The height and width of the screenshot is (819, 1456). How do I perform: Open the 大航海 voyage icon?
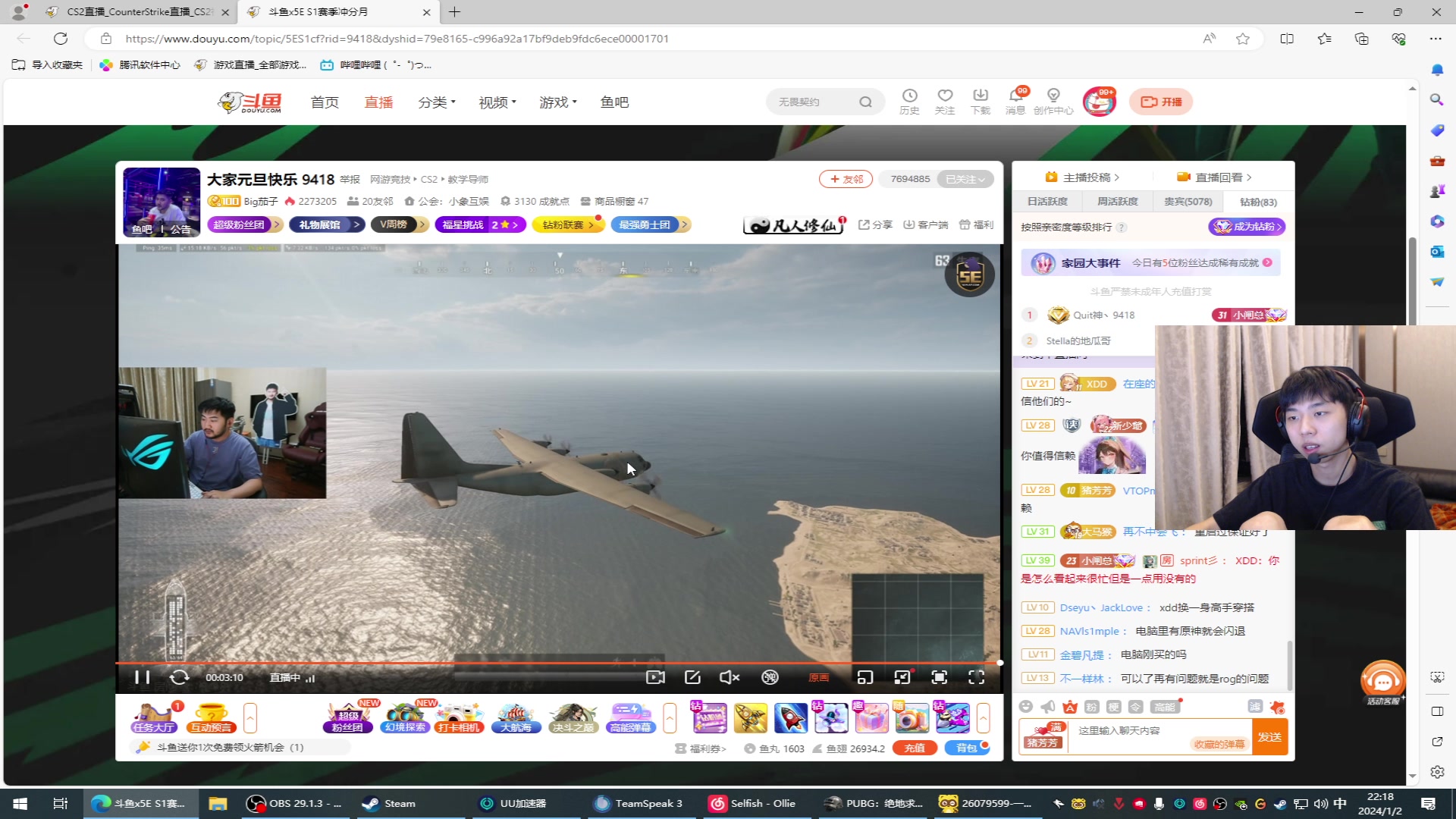(x=516, y=717)
